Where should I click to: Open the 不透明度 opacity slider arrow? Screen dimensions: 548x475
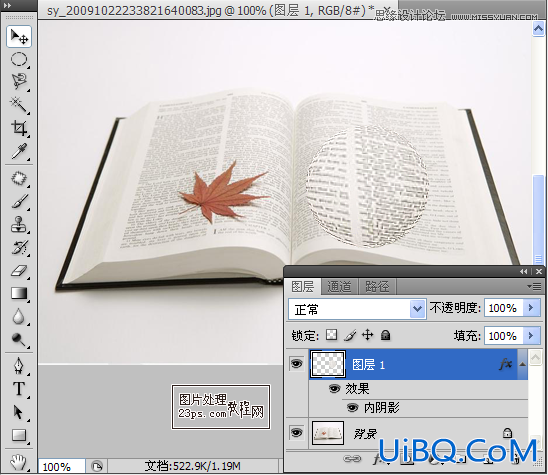(532, 308)
